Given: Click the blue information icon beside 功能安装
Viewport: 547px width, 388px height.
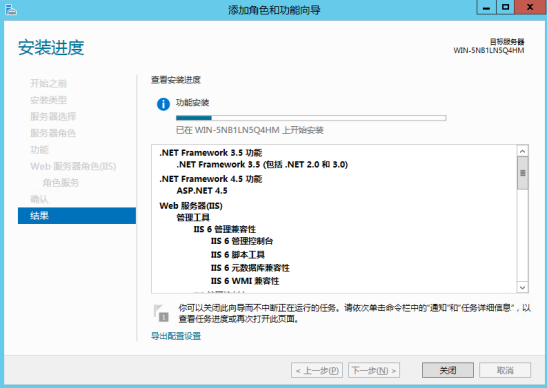Looking at the screenshot, I should click(x=163, y=104).
